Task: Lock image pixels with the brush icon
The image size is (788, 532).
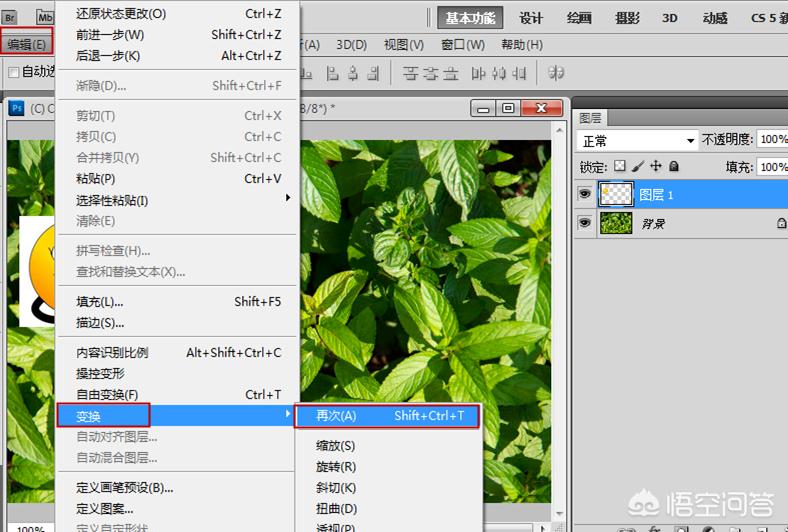Action: (638, 166)
